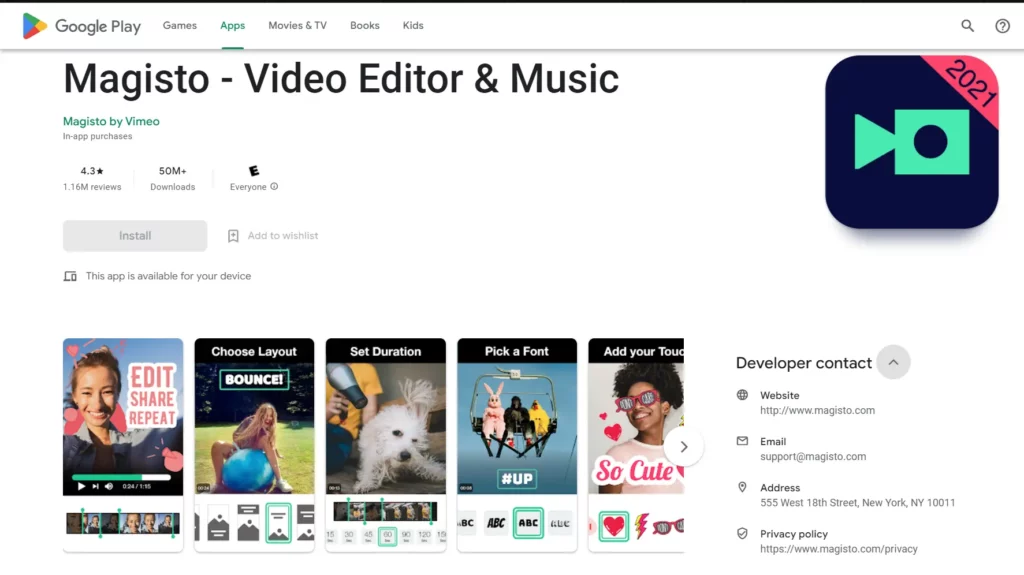Open the Set Duration screenshot
The width and height of the screenshot is (1024, 575).
coord(386,445)
